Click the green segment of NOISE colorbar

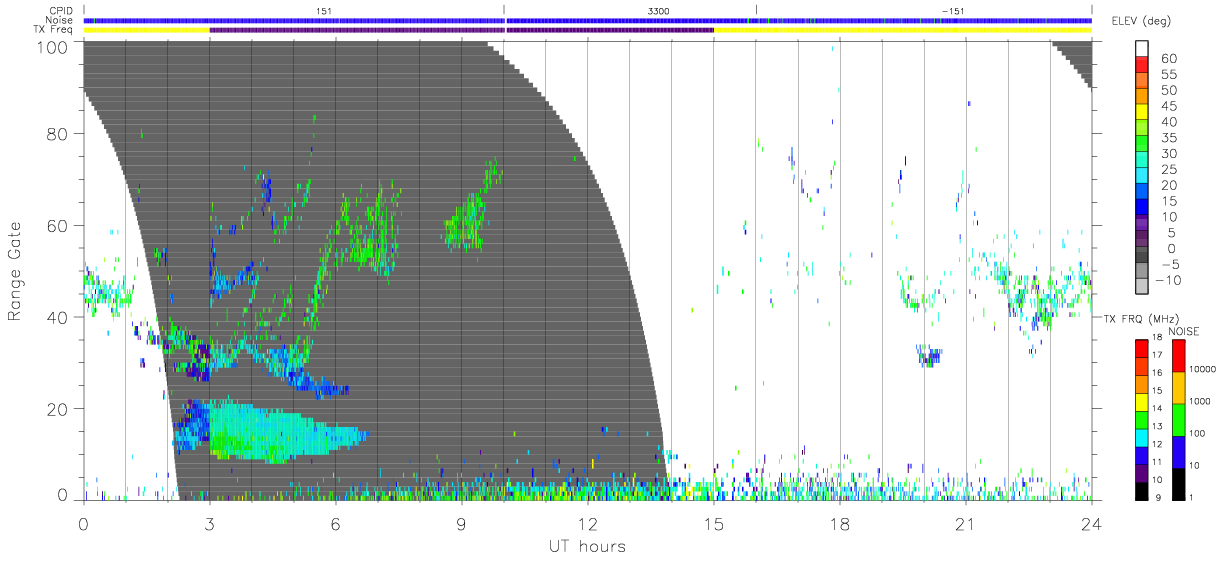click(1179, 419)
